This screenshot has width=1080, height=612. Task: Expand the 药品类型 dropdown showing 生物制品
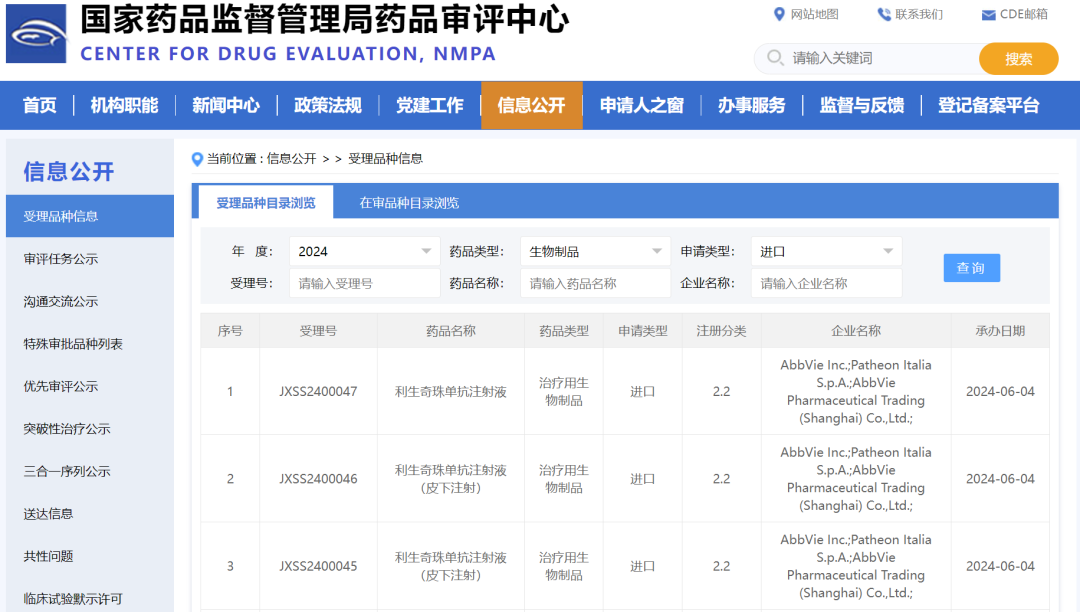(594, 251)
